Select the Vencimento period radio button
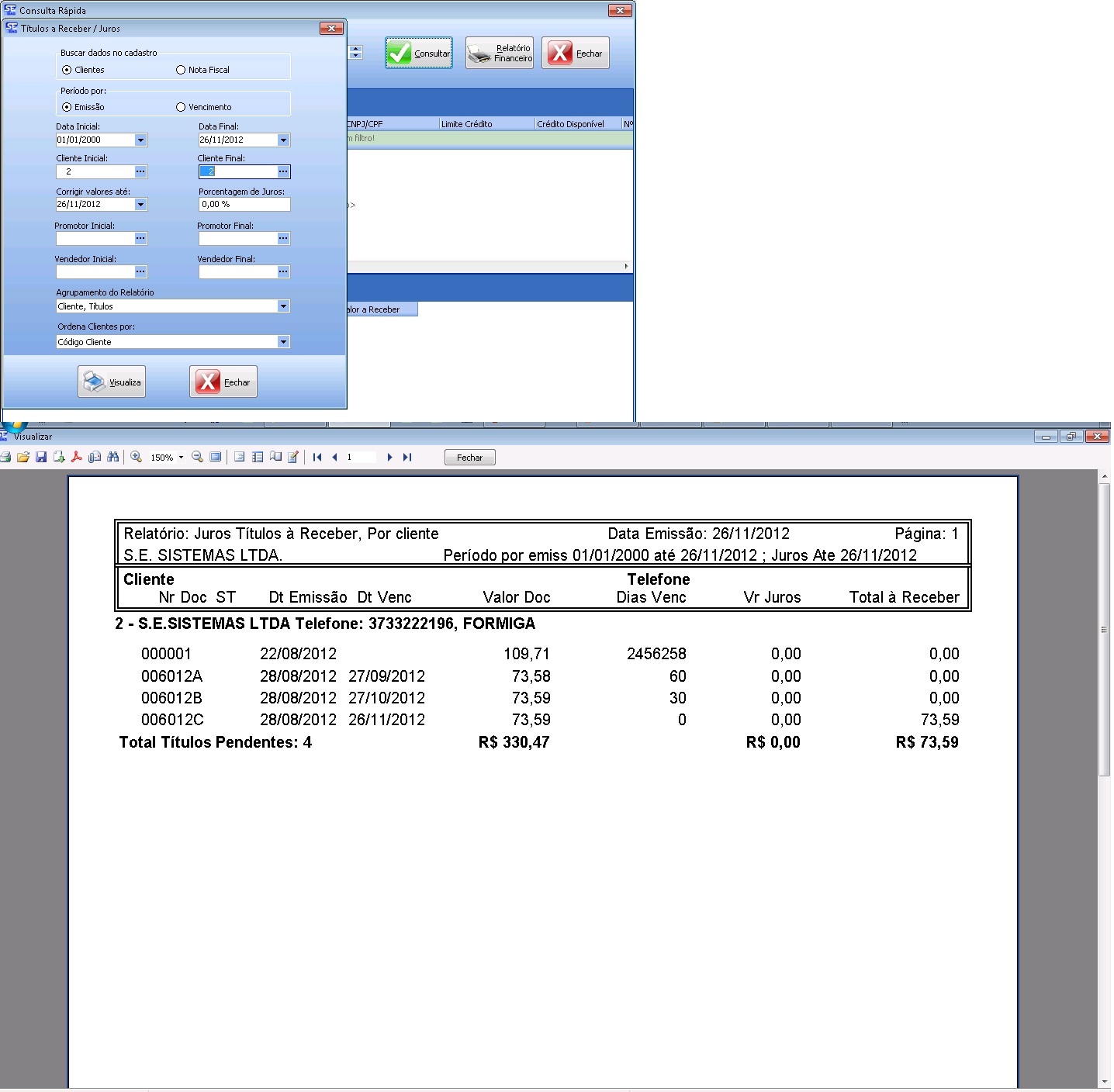The height and width of the screenshot is (1092, 1114). click(x=181, y=107)
